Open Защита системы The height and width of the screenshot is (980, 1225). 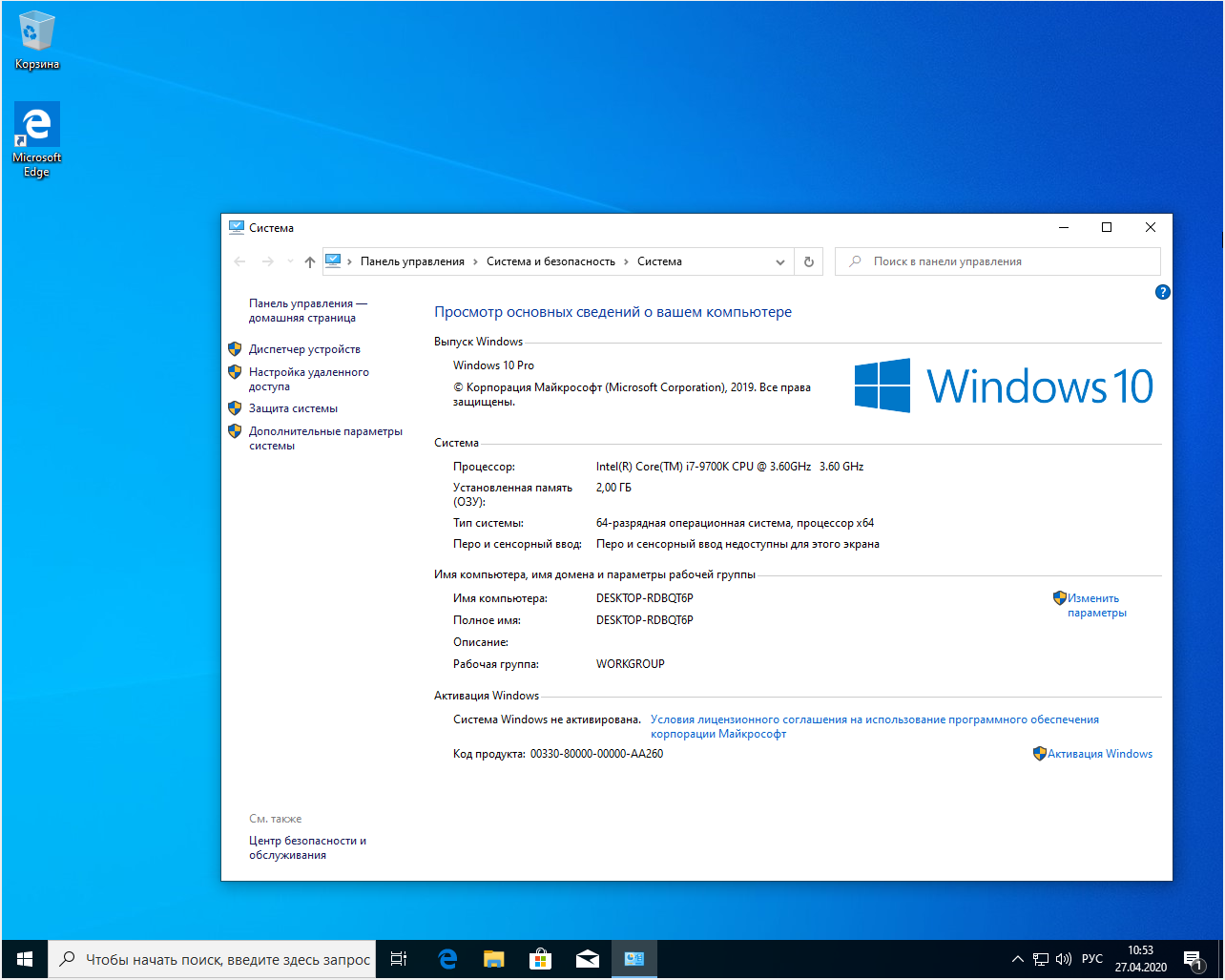click(x=293, y=408)
